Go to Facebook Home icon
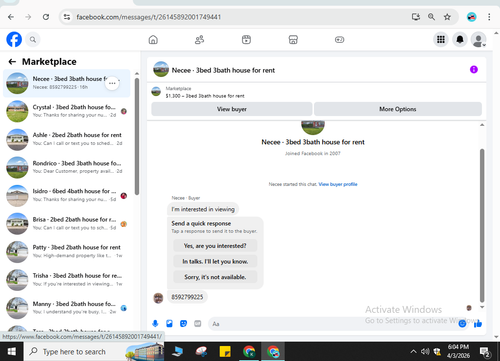The width and height of the screenshot is (500, 361). (153, 40)
